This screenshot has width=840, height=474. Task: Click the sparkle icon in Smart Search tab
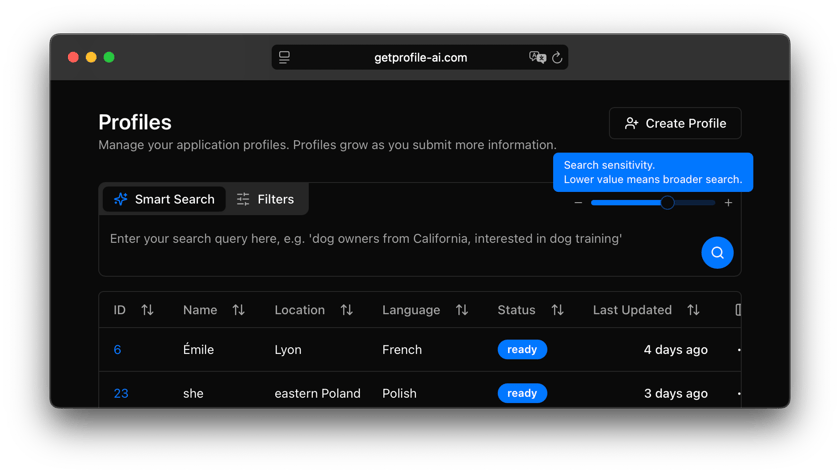click(121, 199)
